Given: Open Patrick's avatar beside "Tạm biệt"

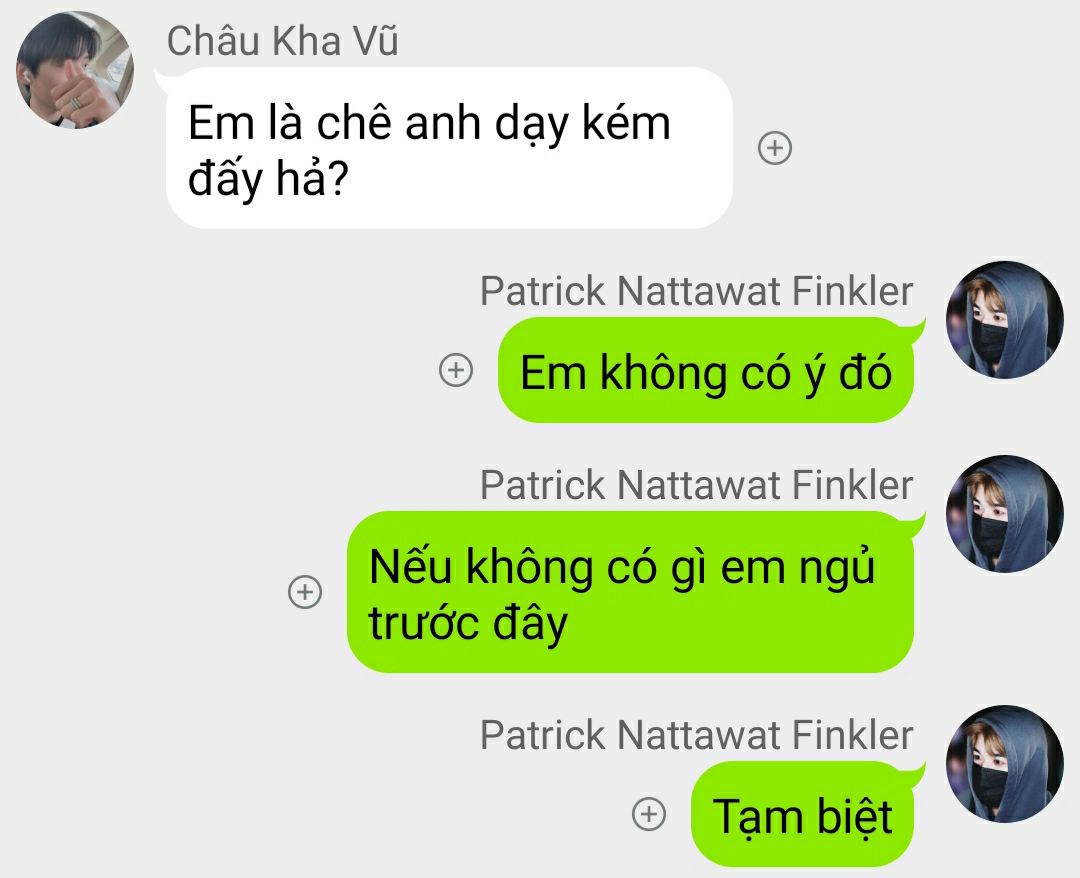Looking at the screenshot, I should click(1005, 764).
